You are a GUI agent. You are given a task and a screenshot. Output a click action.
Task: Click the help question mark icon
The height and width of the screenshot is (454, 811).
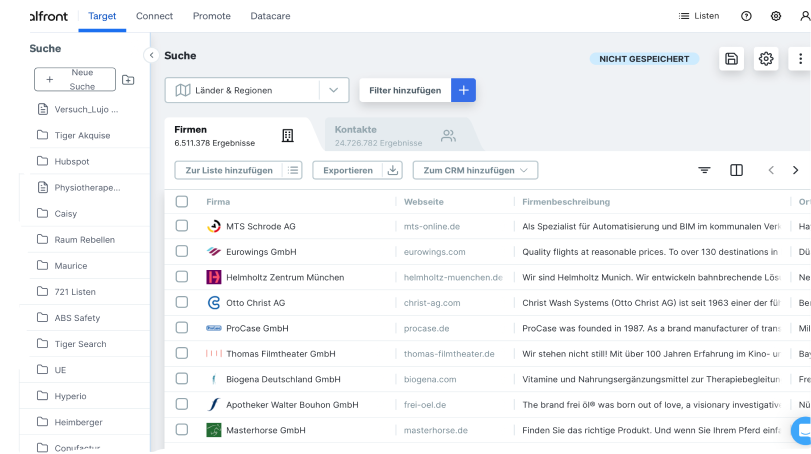[746, 16]
